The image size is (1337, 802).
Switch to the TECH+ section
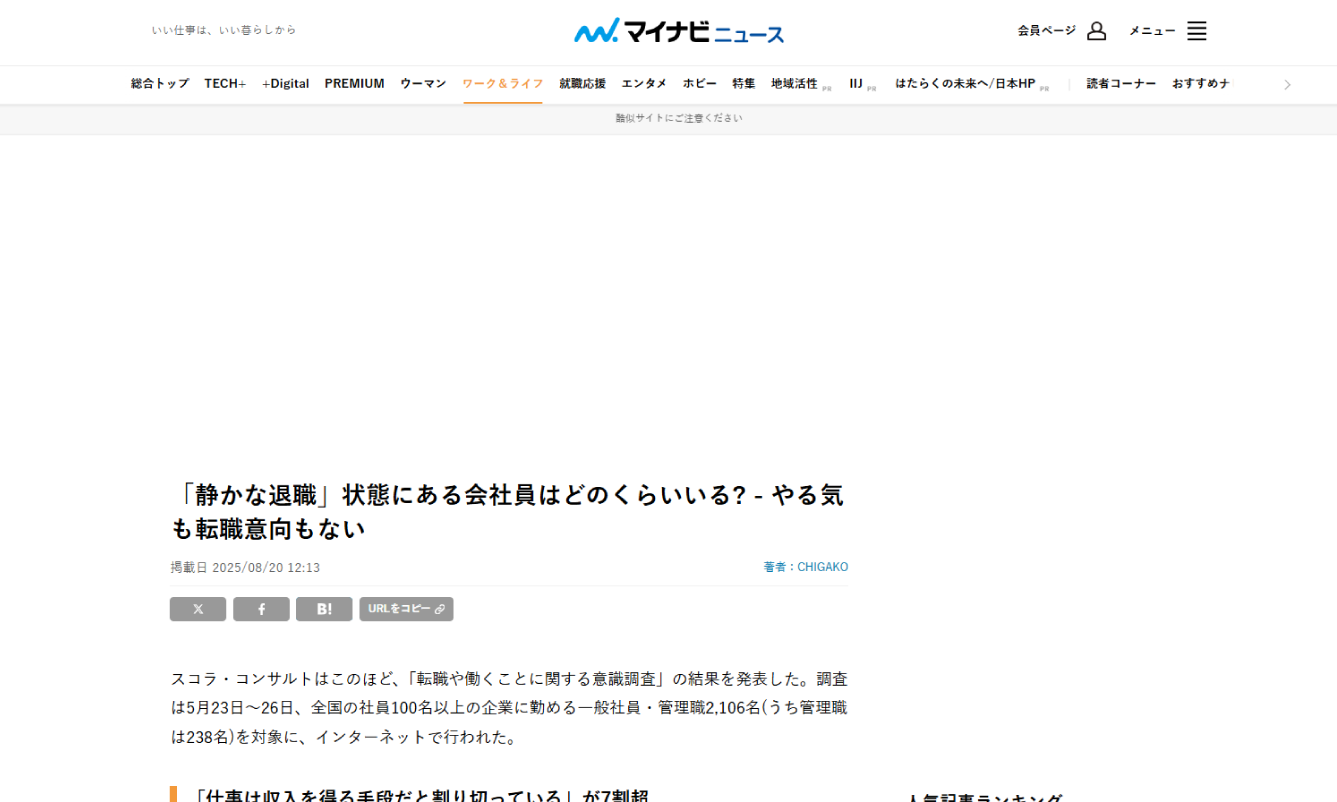click(x=225, y=84)
